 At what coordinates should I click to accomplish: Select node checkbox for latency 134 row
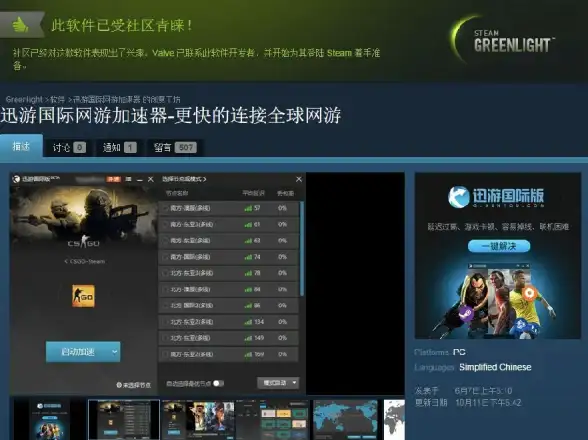(x=165, y=322)
